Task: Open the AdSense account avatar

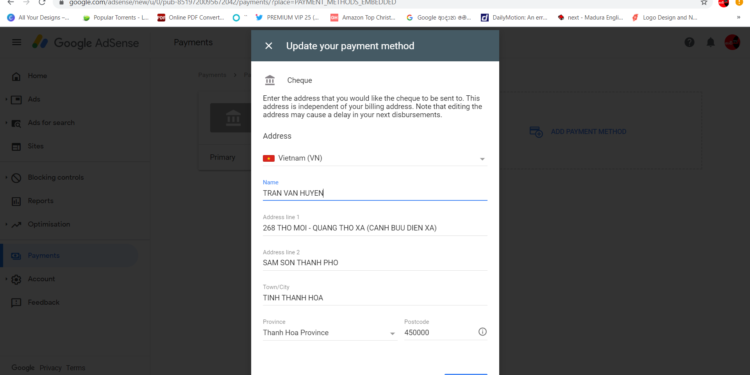Action: [732, 42]
